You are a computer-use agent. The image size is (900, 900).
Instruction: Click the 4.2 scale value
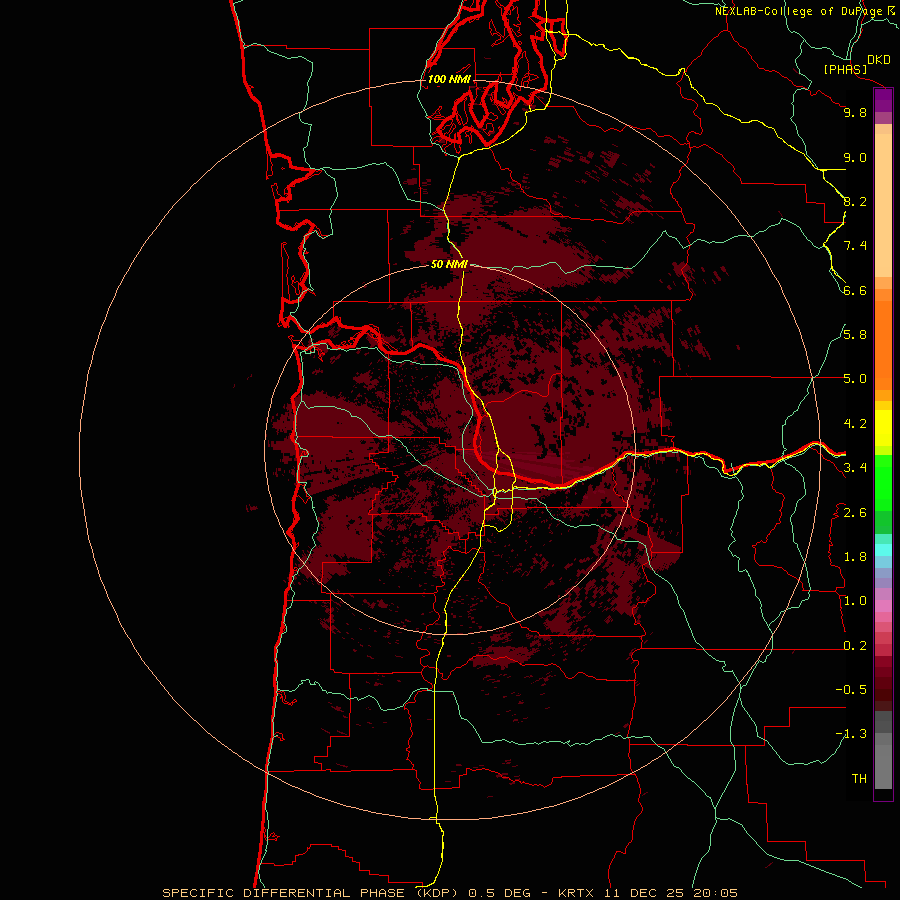click(x=855, y=424)
